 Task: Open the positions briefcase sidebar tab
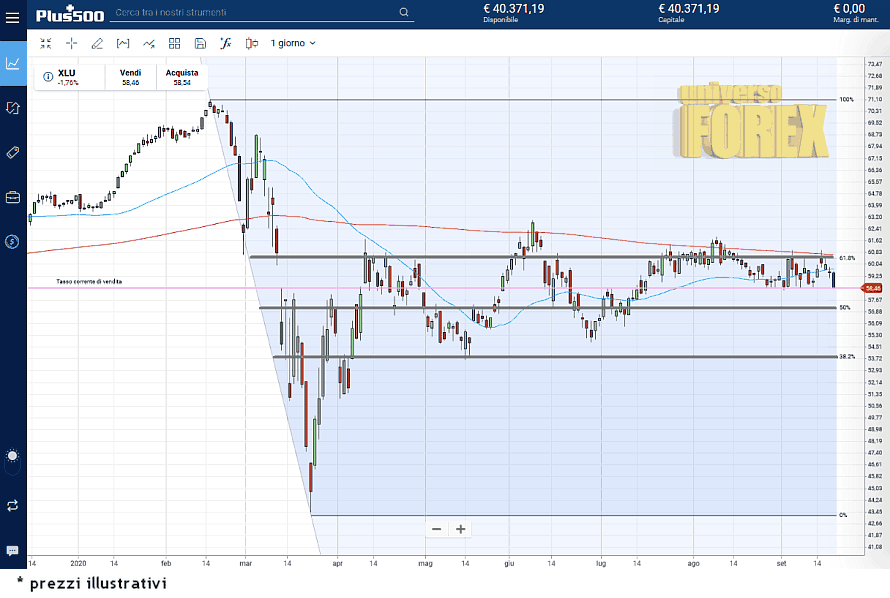pyautogui.click(x=13, y=197)
